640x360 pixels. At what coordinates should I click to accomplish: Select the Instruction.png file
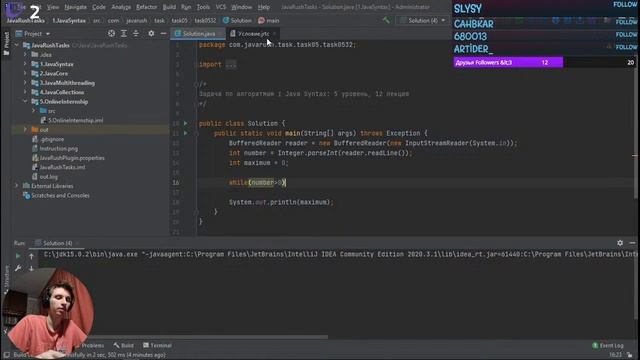coord(55,149)
